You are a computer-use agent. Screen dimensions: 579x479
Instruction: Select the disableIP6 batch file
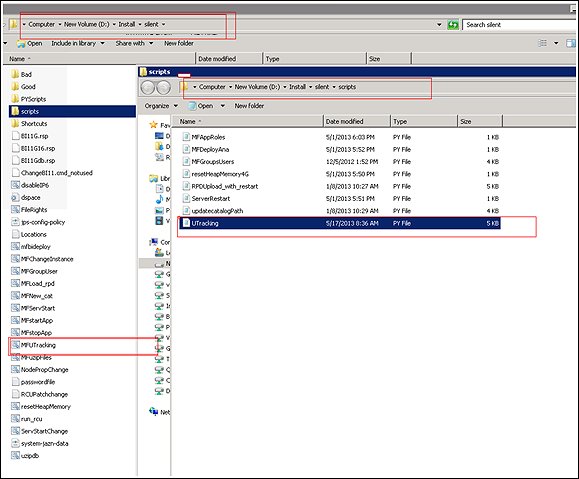30,185
